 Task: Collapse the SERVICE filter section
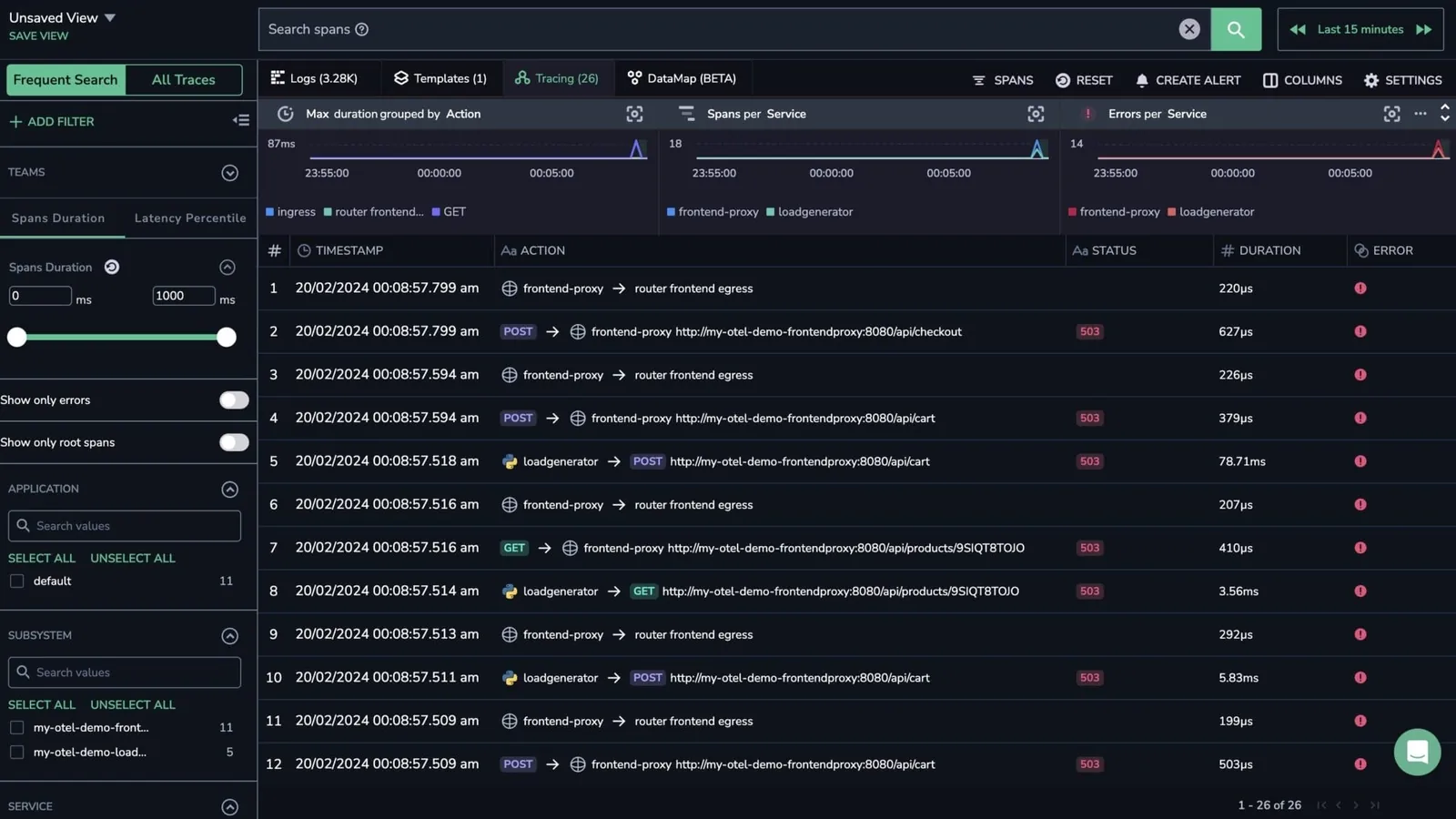229,807
